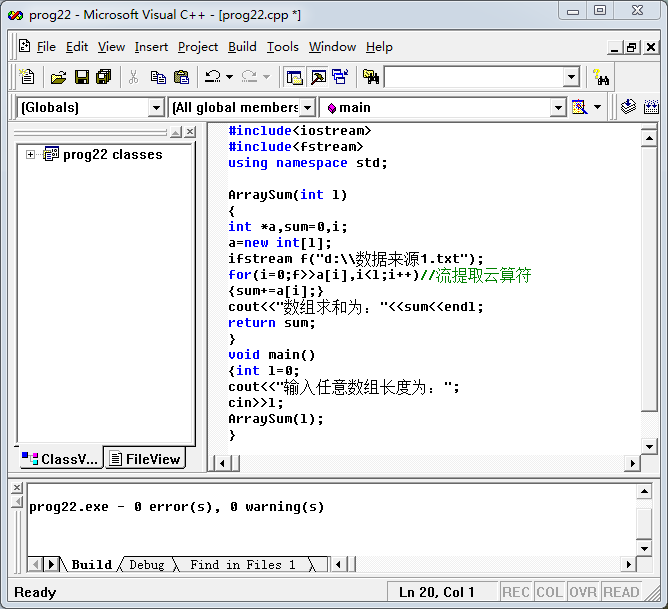Click the Search help binoculars icon
This screenshot has width=668, height=609.
click(601, 77)
